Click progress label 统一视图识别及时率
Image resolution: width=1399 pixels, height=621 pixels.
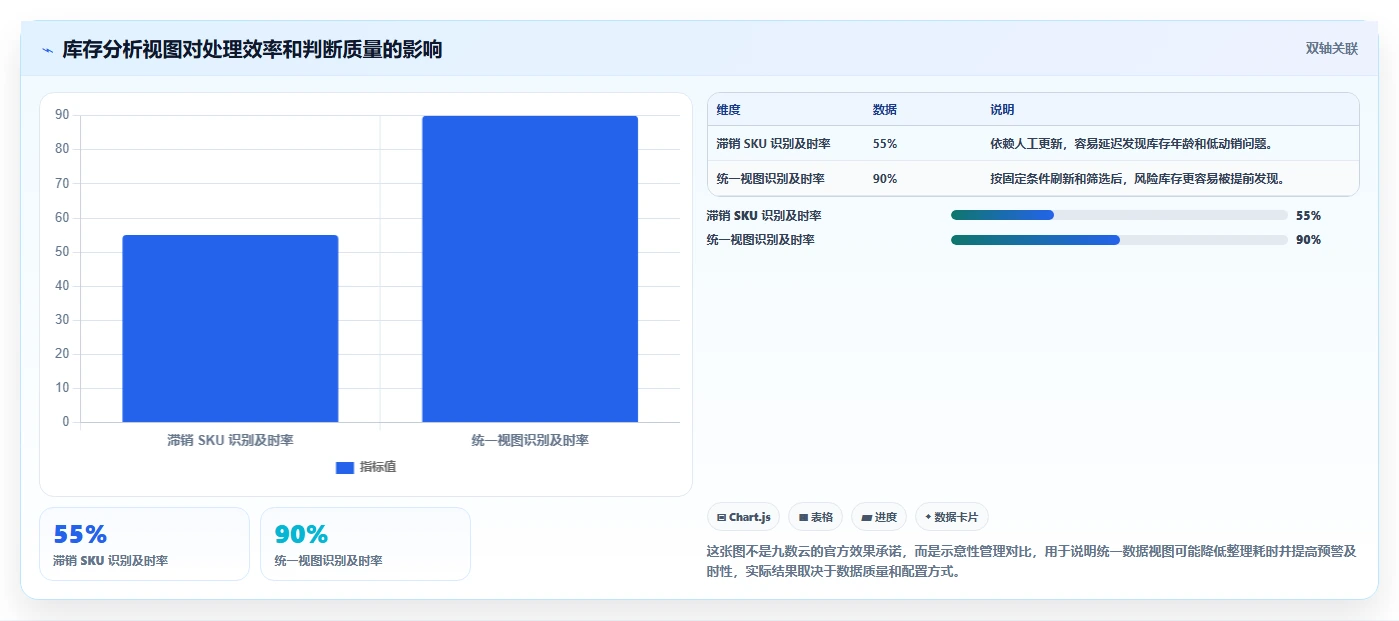(x=761, y=240)
